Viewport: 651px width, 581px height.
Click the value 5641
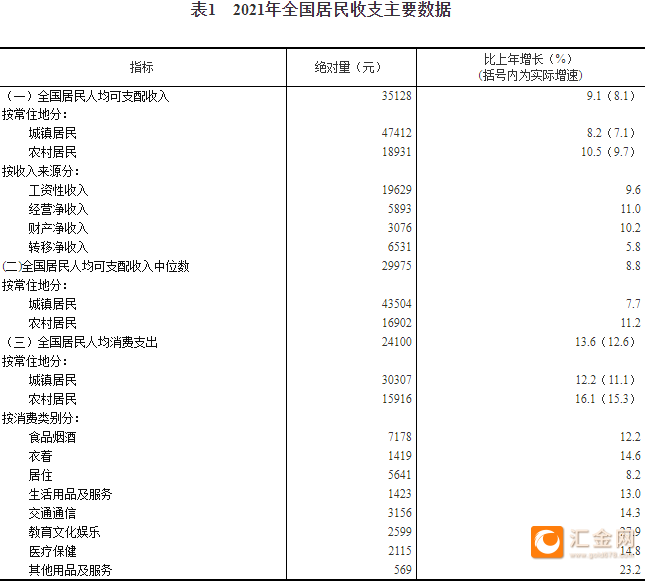click(x=399, y=475)
